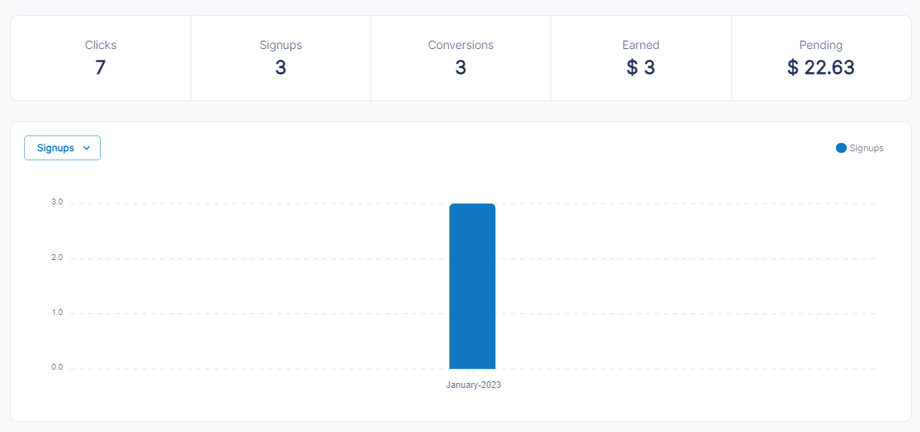Click the Pending amount $ 22.63

[x=821, y=68]
